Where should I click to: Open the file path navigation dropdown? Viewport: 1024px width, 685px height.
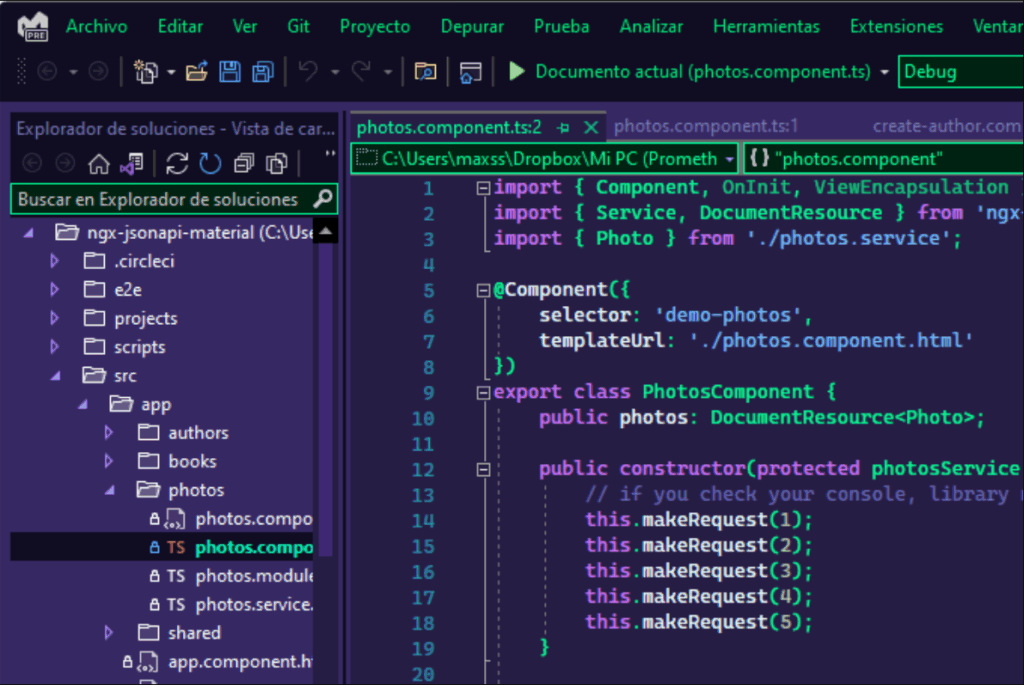tap(729, 159)
